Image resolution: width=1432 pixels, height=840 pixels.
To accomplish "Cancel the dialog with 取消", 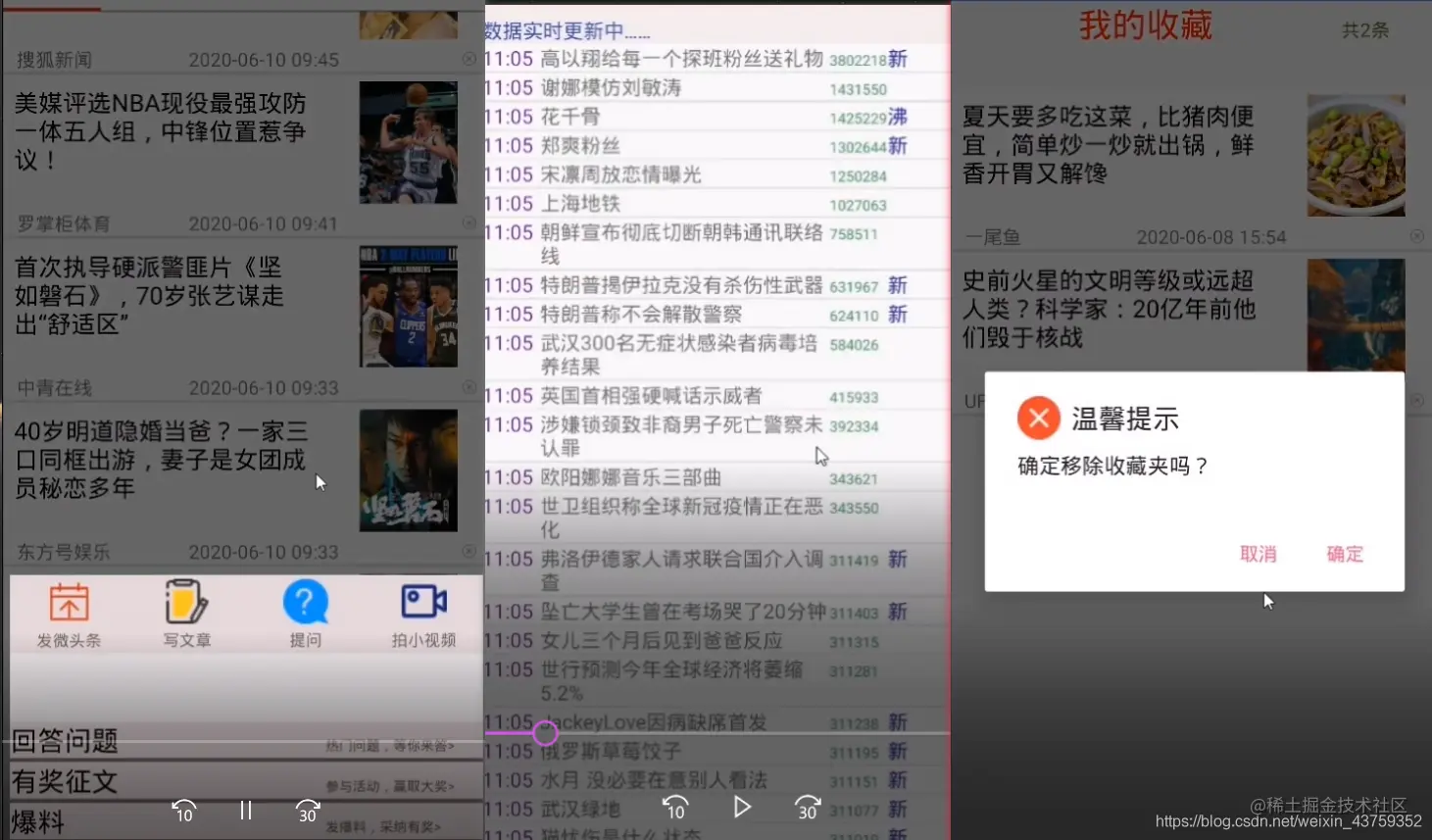I will 1259,554.
